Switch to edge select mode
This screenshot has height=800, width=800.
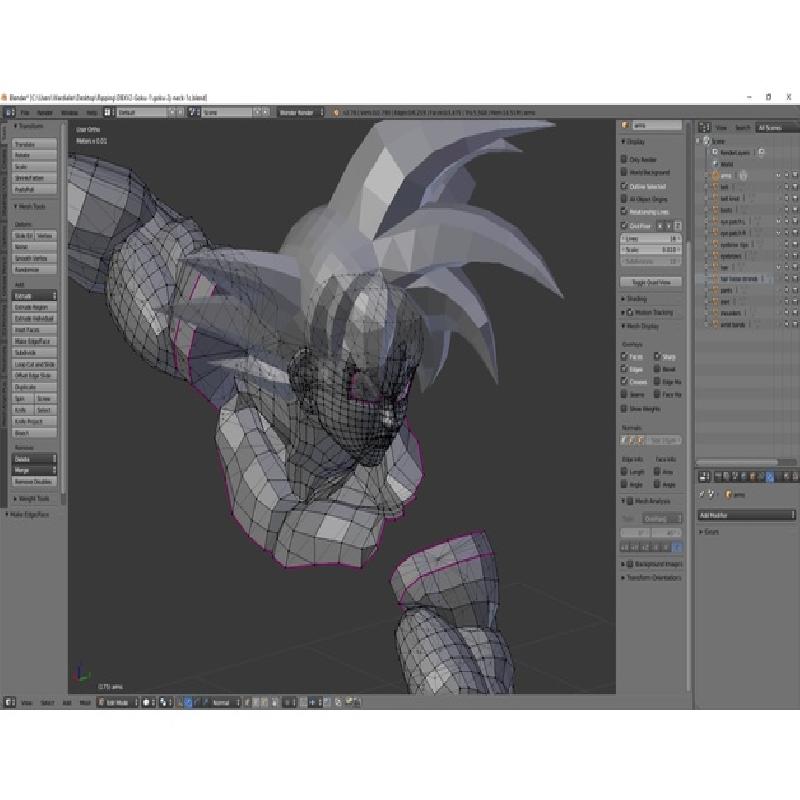tap(257, 703)
